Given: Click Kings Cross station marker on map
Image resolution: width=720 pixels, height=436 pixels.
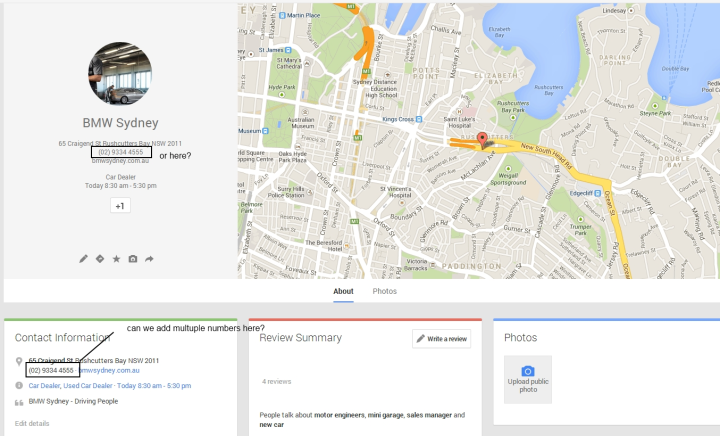Looking at the screenshot, I should click(x=418, y=119).
